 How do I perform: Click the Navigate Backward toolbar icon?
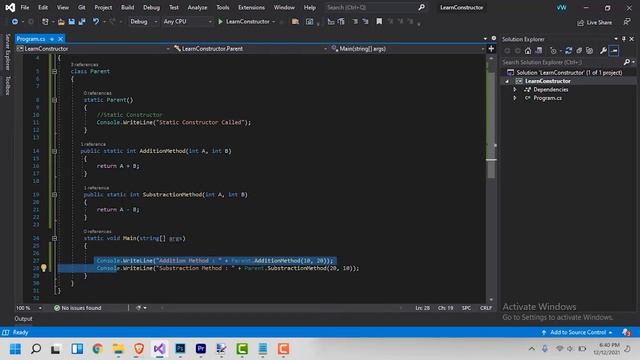click(15, 22)
